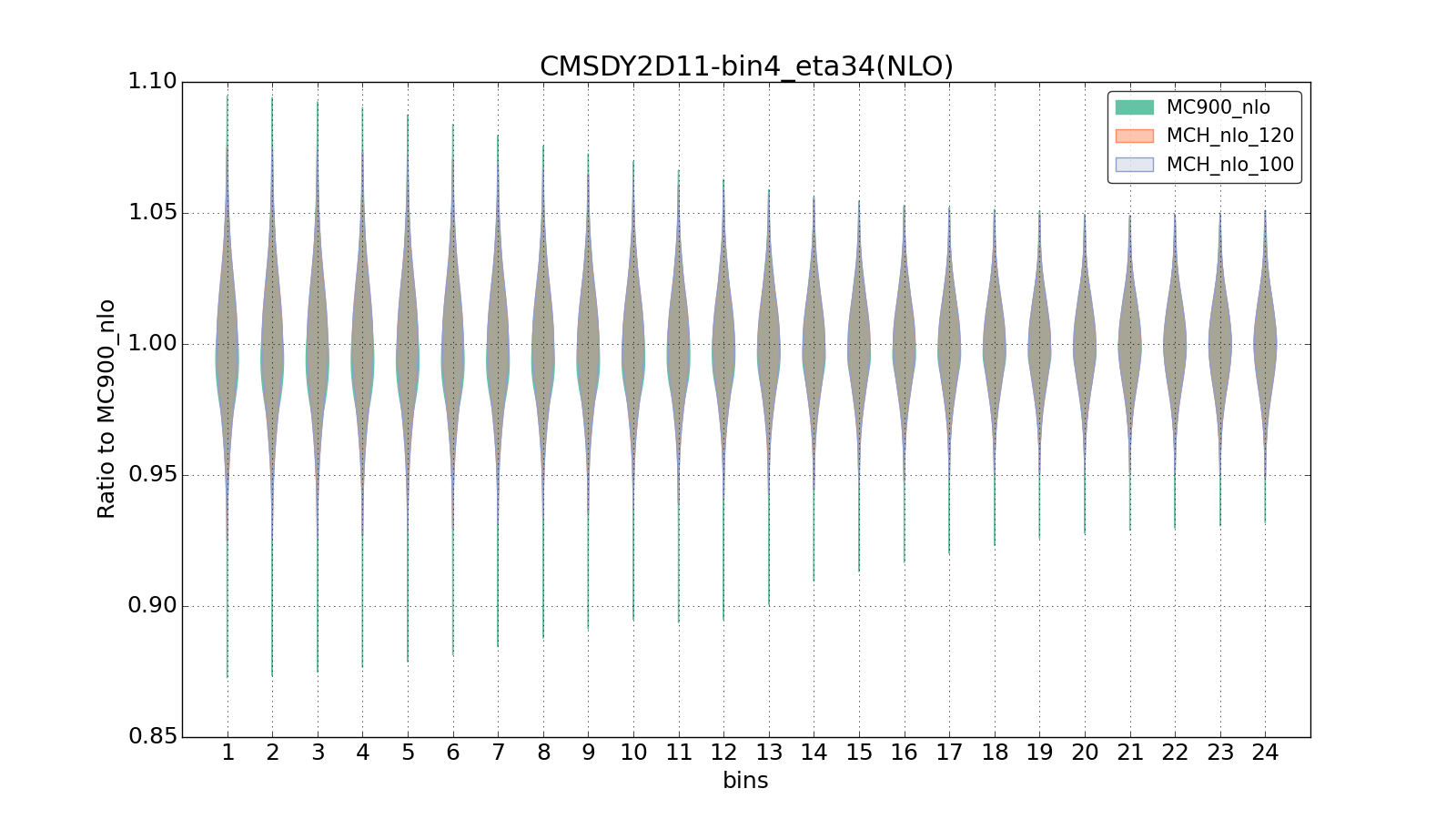Click x-axis tick label 10
This screenshot has width=1456, height=819.
click(x=633, y=753)
